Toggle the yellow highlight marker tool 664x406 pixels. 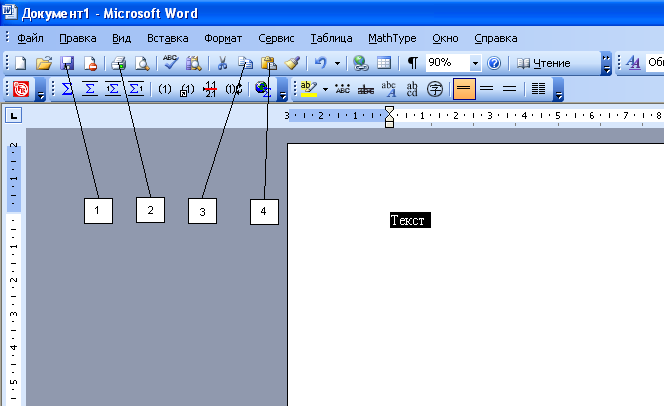coord(309,89)
